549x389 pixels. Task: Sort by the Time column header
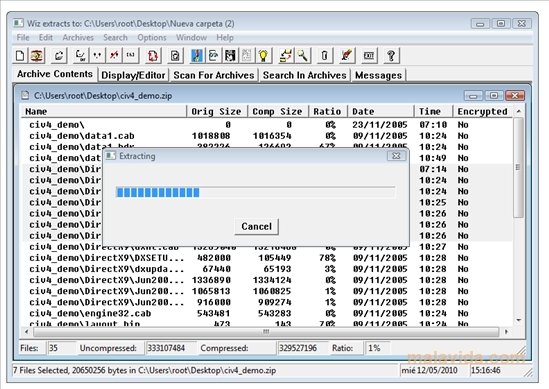click(433, 111)
